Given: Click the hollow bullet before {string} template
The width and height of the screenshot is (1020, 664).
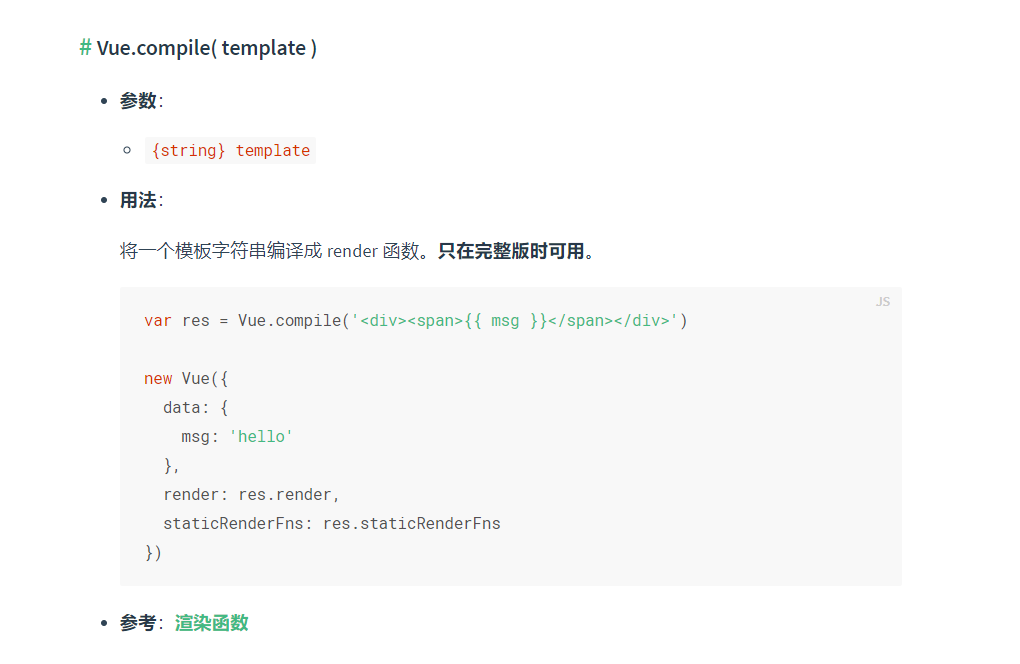Looking at the screenshot, I should pyautogui.click(x=127, y=151).
